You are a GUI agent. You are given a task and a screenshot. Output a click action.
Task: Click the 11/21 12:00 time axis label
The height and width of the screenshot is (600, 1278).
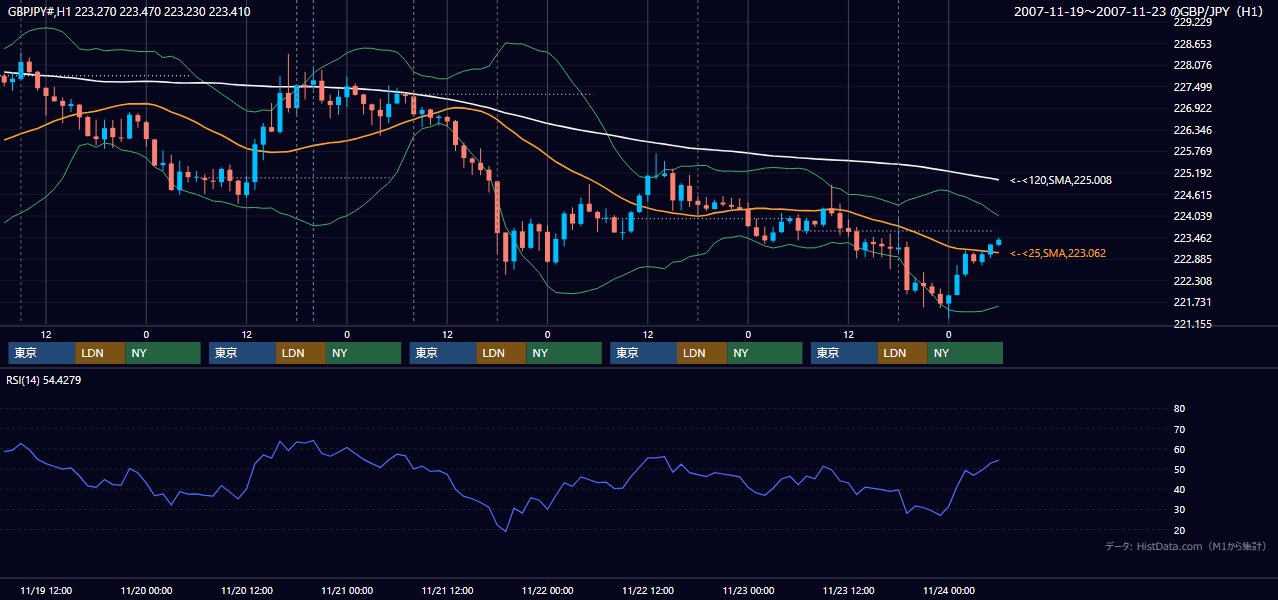click(447, 590)
